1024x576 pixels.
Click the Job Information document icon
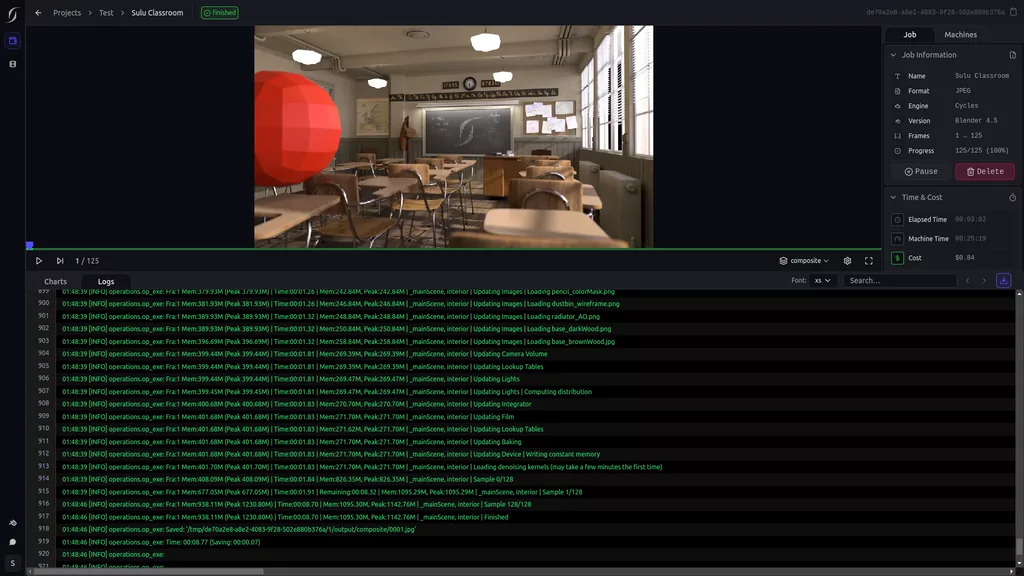[1012, 55]
